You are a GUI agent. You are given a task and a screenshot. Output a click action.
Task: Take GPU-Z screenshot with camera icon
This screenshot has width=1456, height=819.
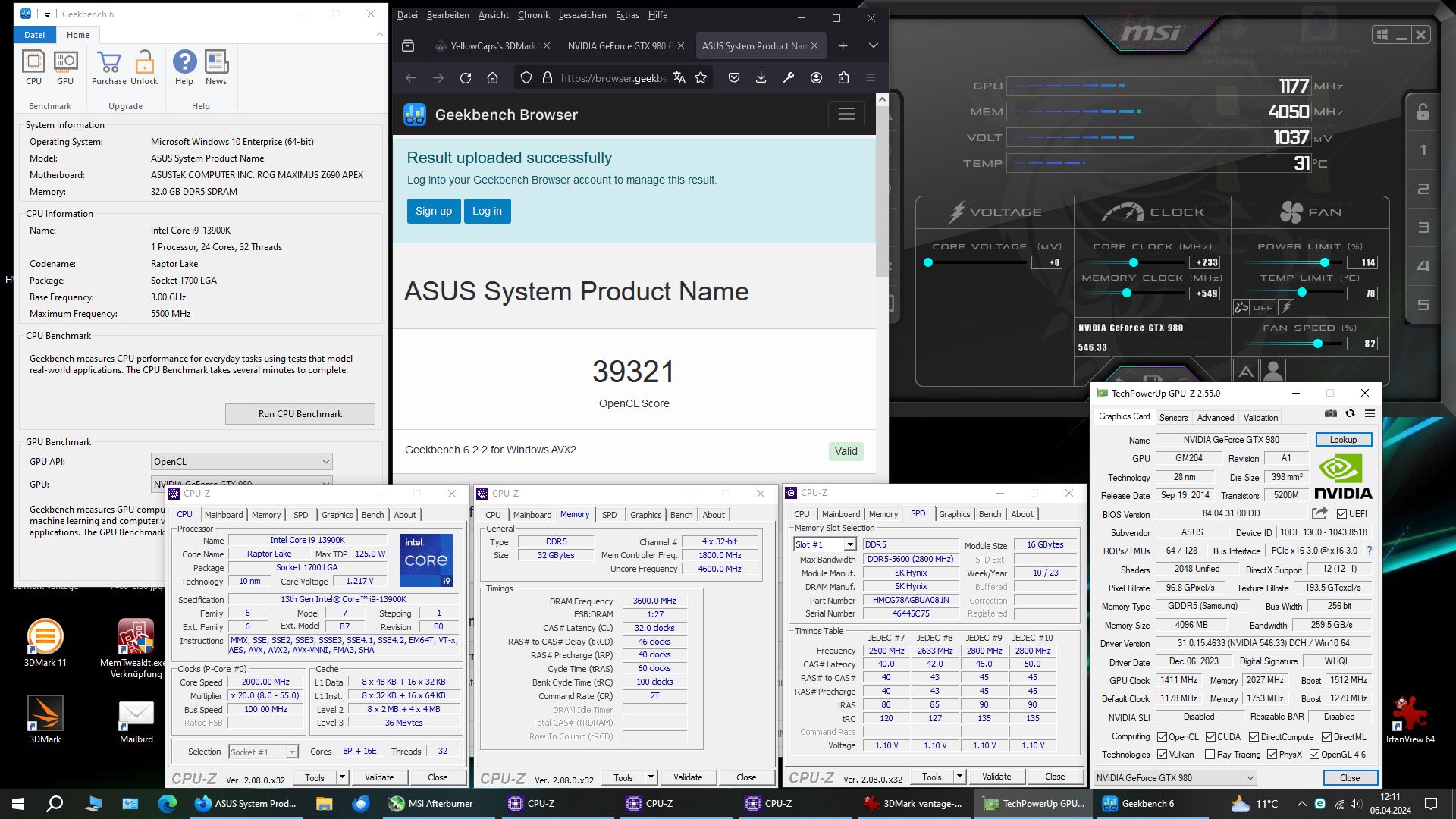1331,414
